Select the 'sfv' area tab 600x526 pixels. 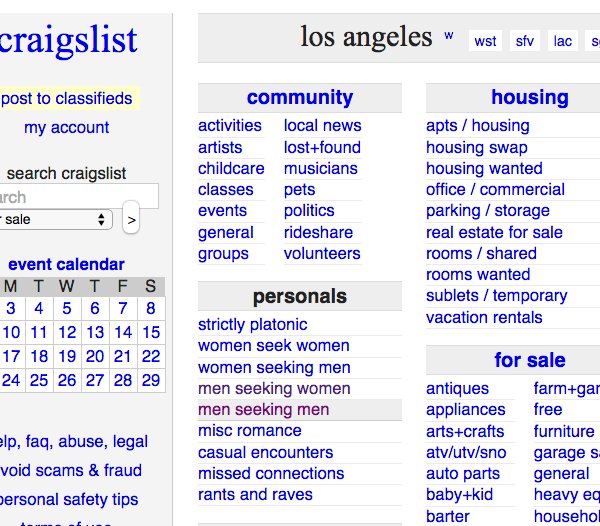tap(525, 41)
